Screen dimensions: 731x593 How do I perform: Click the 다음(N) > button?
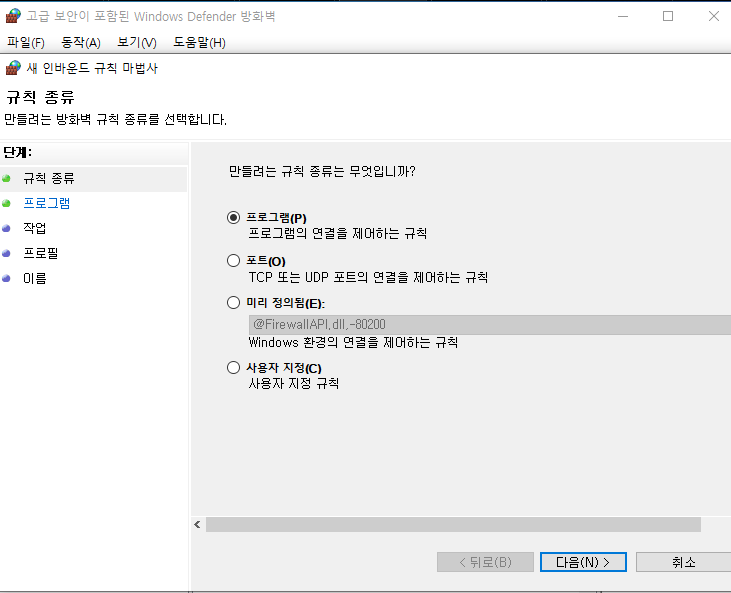coord(583,562)
